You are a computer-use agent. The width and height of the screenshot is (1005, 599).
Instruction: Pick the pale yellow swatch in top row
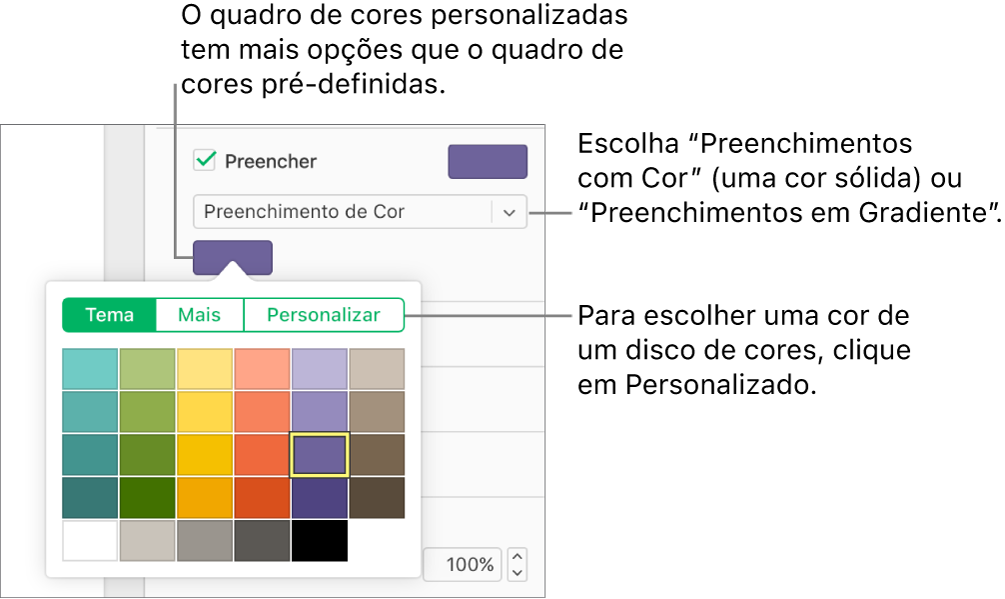[x=204, y=368]
